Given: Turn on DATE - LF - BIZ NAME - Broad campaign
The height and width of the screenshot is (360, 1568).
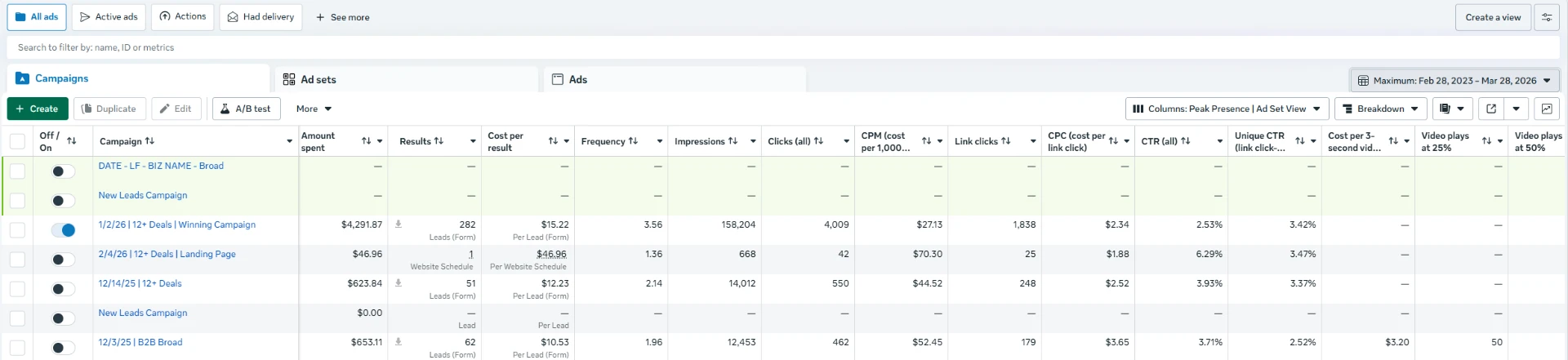Looking at the screenshot, I should (63, 171).
